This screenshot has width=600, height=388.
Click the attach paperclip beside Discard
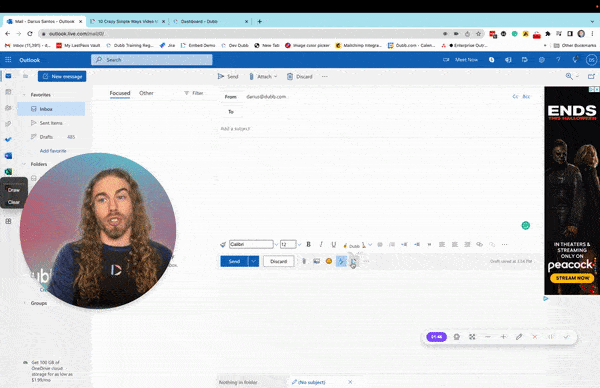[304, 261]
